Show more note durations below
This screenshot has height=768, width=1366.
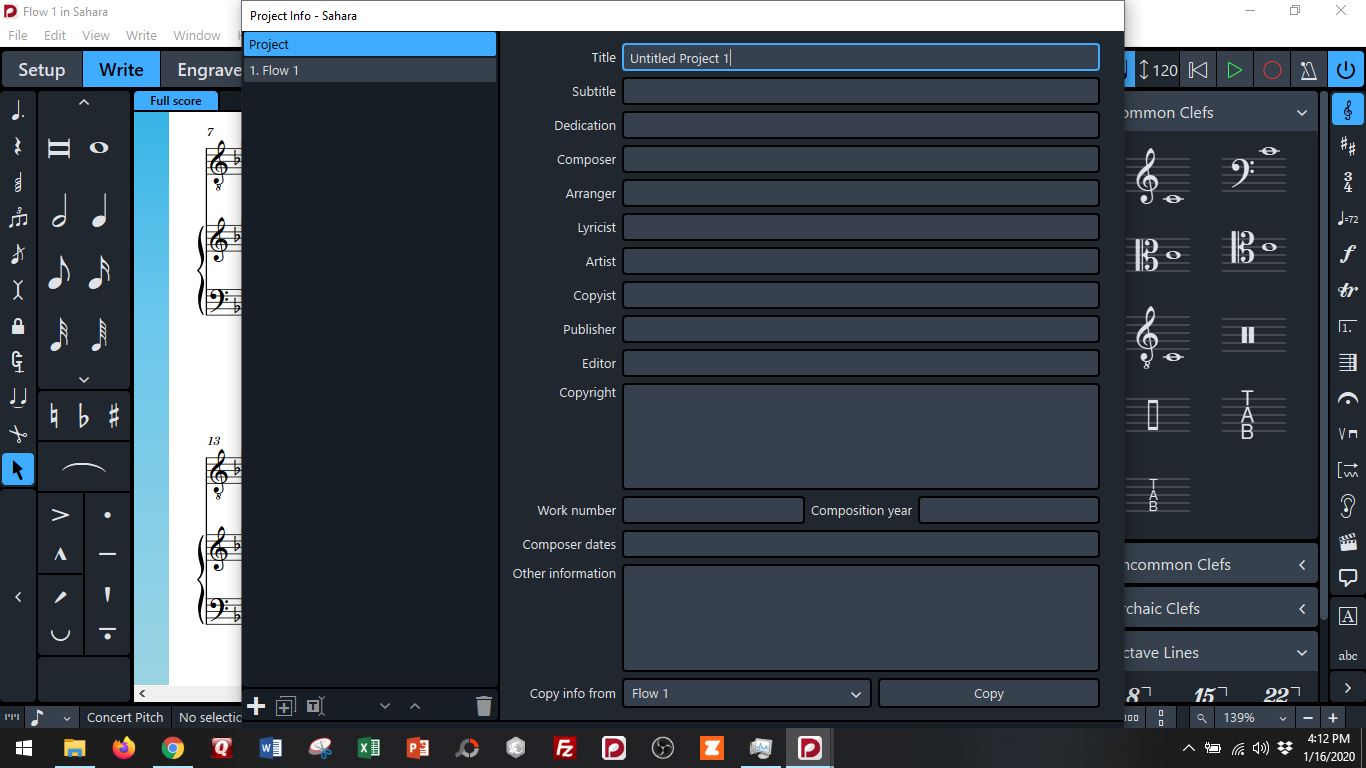click(x=84, y=380)
